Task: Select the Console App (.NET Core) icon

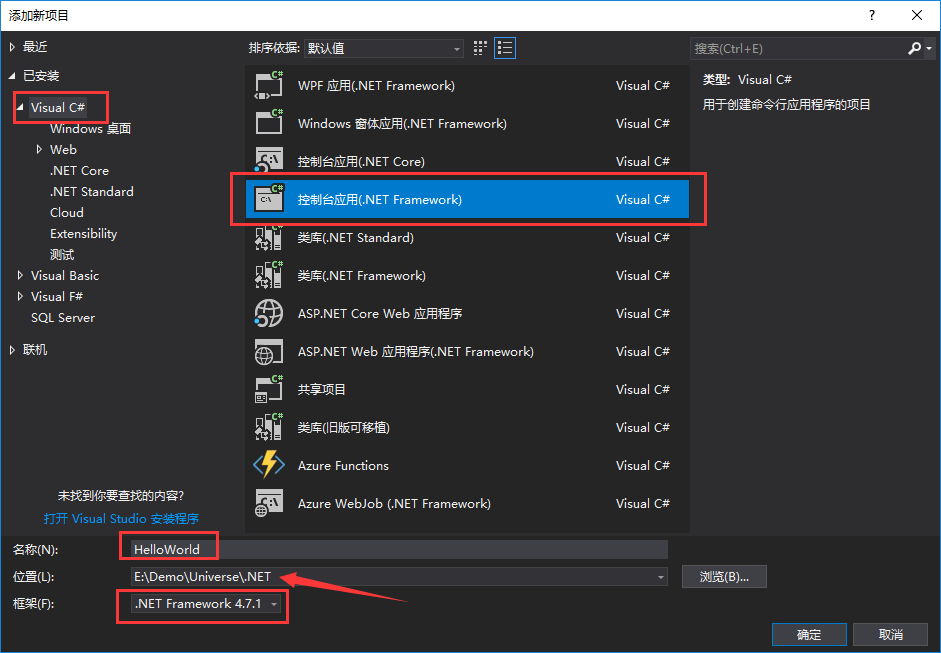Action: pyautogui.click(x=269, y=161)
